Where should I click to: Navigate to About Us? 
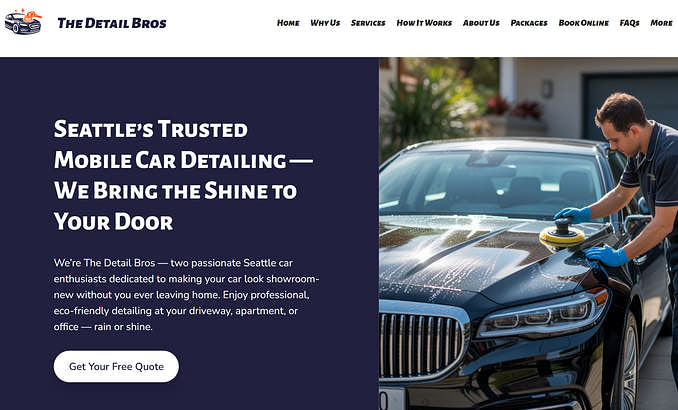click(481, 23)
